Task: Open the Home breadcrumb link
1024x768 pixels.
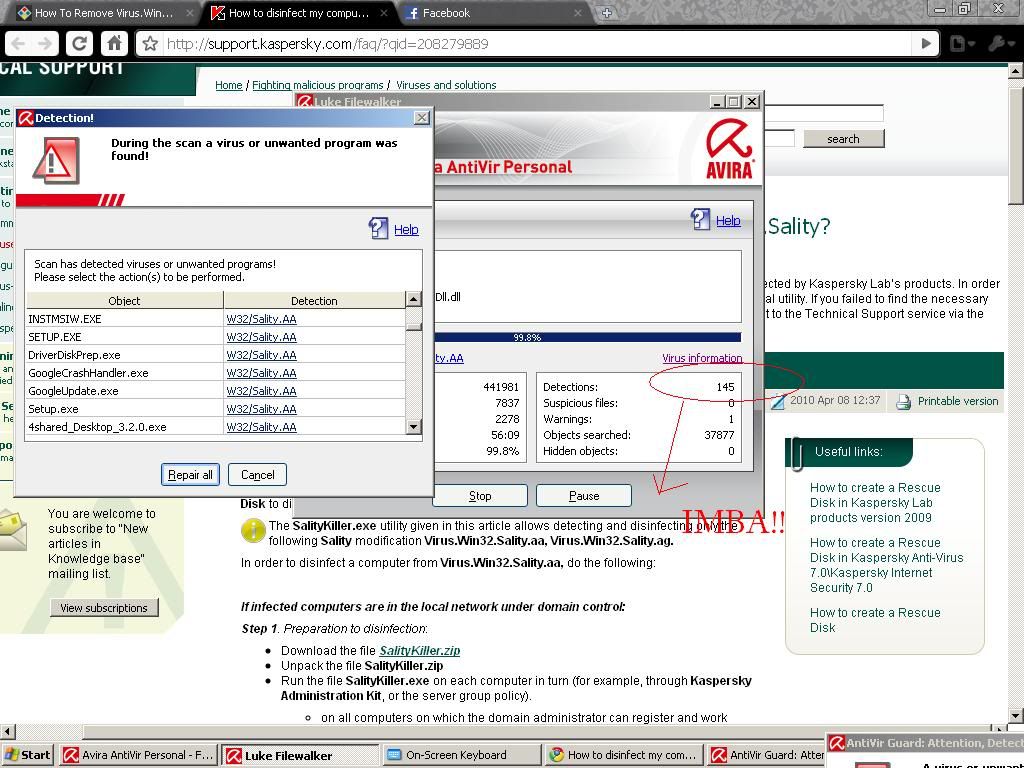Action: (x=229, y=85)
